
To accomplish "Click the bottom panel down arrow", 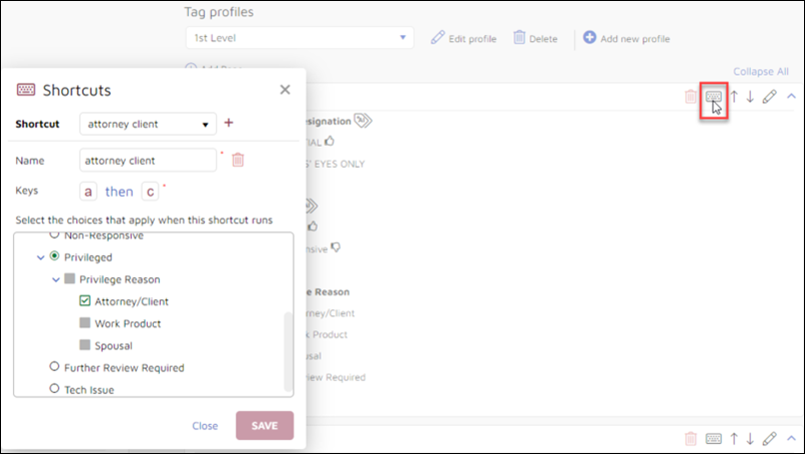I will pos(750,439).
